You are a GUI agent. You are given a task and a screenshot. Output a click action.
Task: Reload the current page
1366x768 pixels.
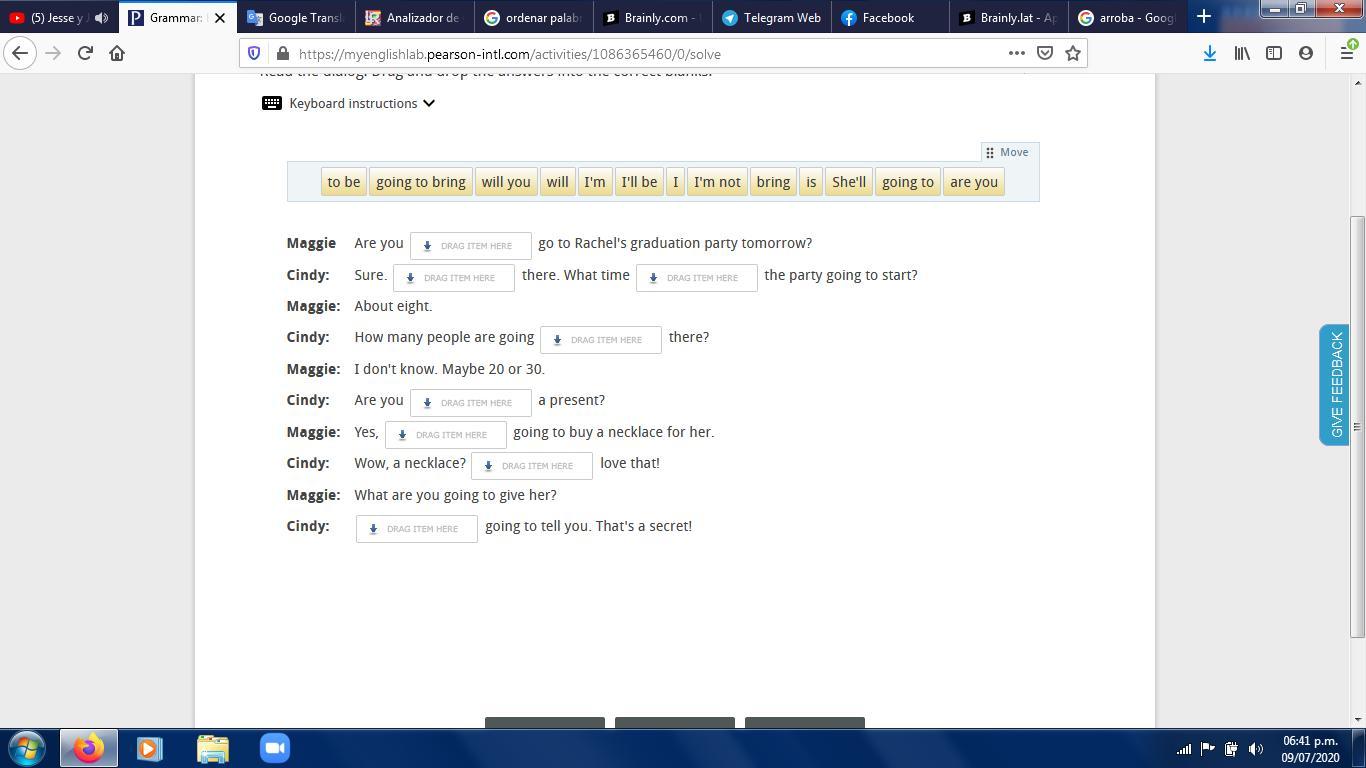click(x=85, y=53)
